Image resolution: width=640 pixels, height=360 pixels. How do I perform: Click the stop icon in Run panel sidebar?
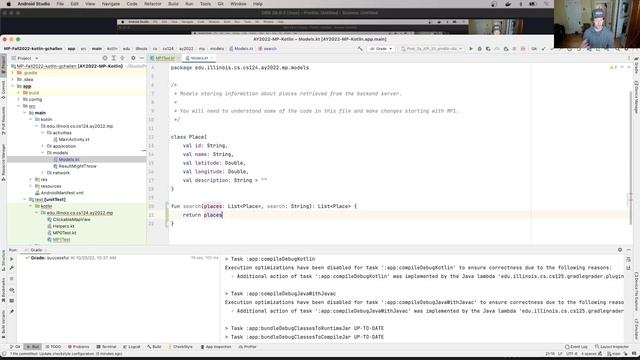pos(12,279)
